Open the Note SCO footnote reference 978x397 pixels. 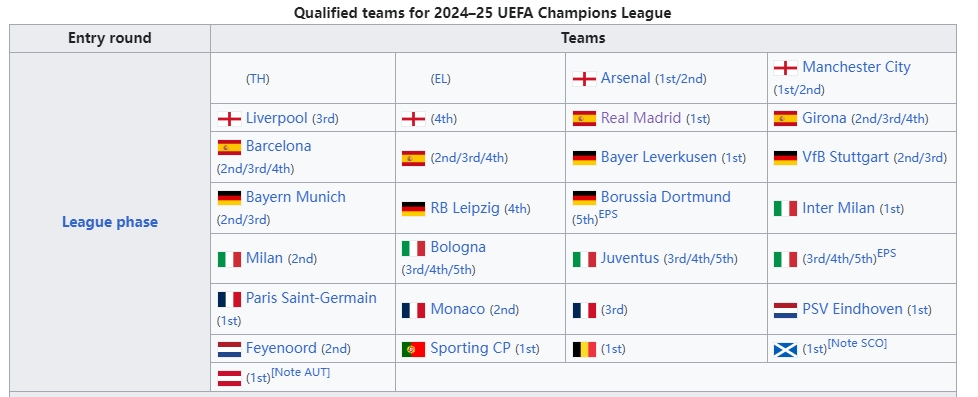pos(857,343)
